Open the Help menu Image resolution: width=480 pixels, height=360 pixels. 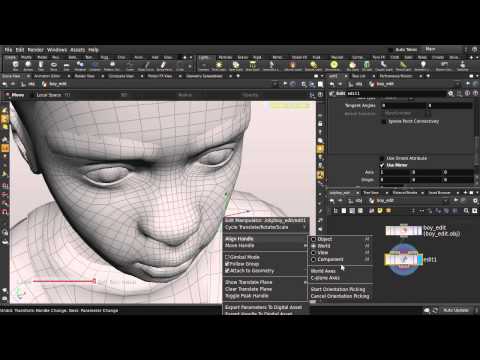click(x=93, y=50)
